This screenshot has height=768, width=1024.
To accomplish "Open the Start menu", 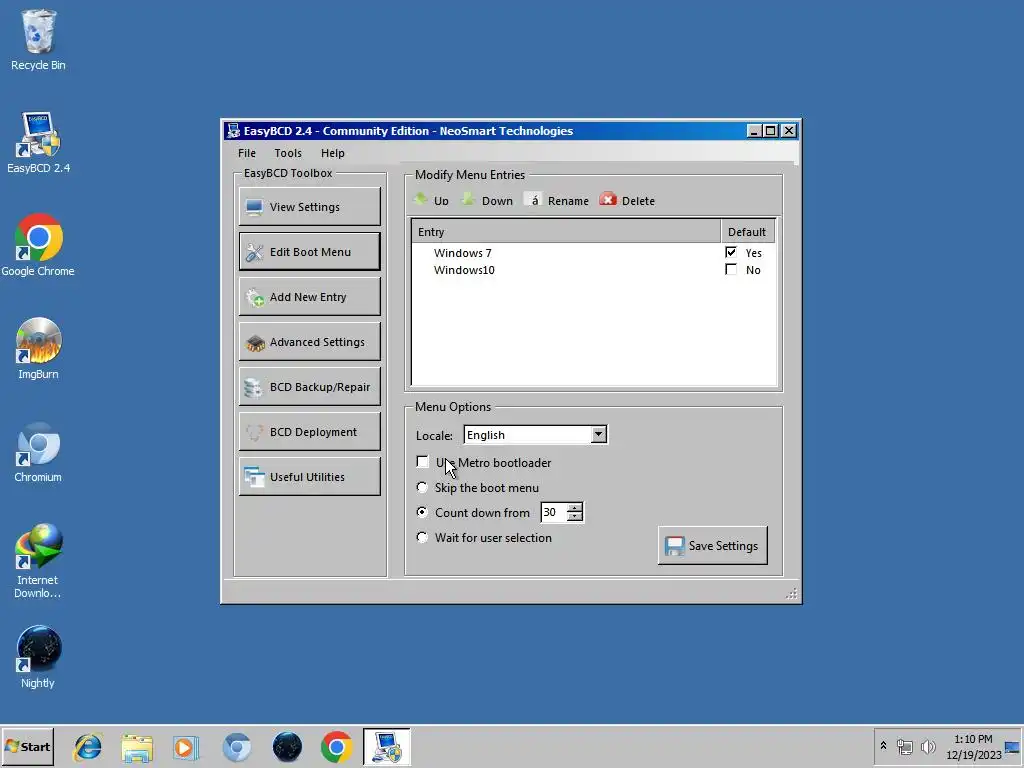I will (x=27, y=746).
